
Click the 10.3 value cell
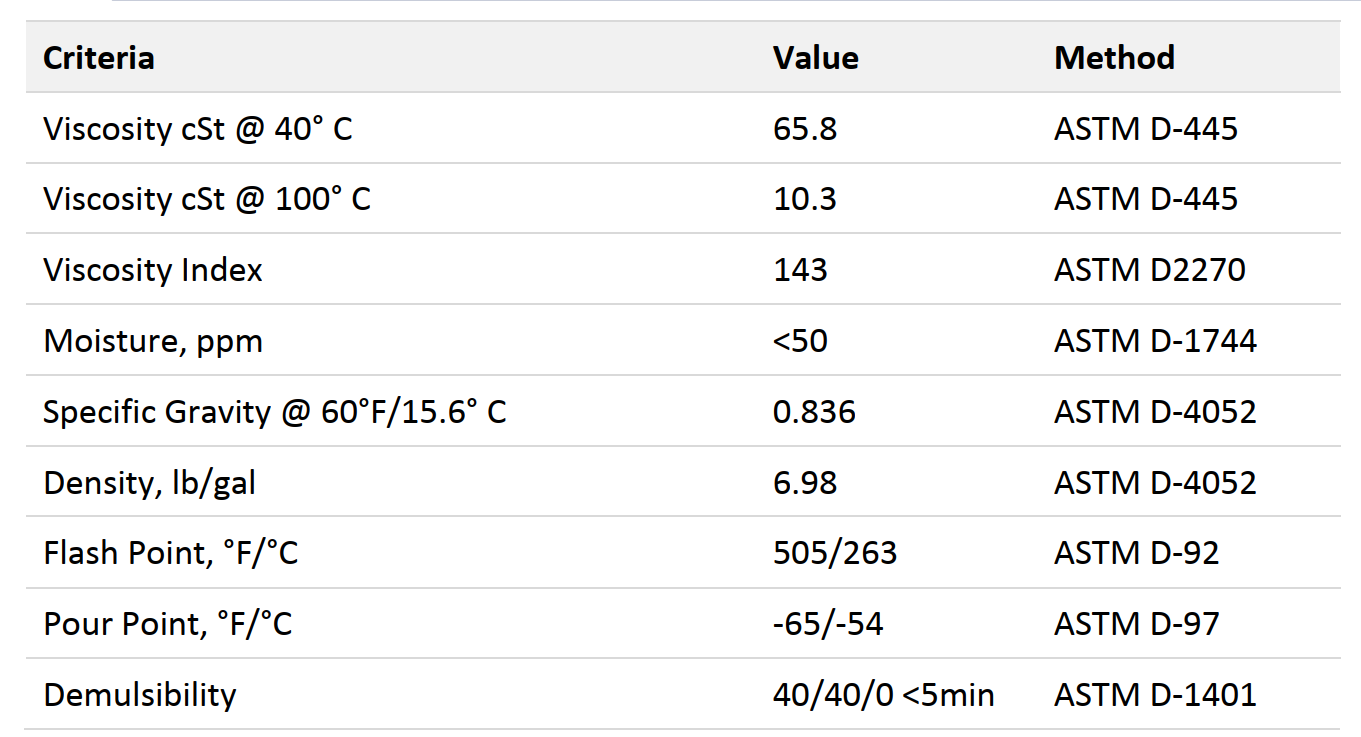click(x=804, y=199)
